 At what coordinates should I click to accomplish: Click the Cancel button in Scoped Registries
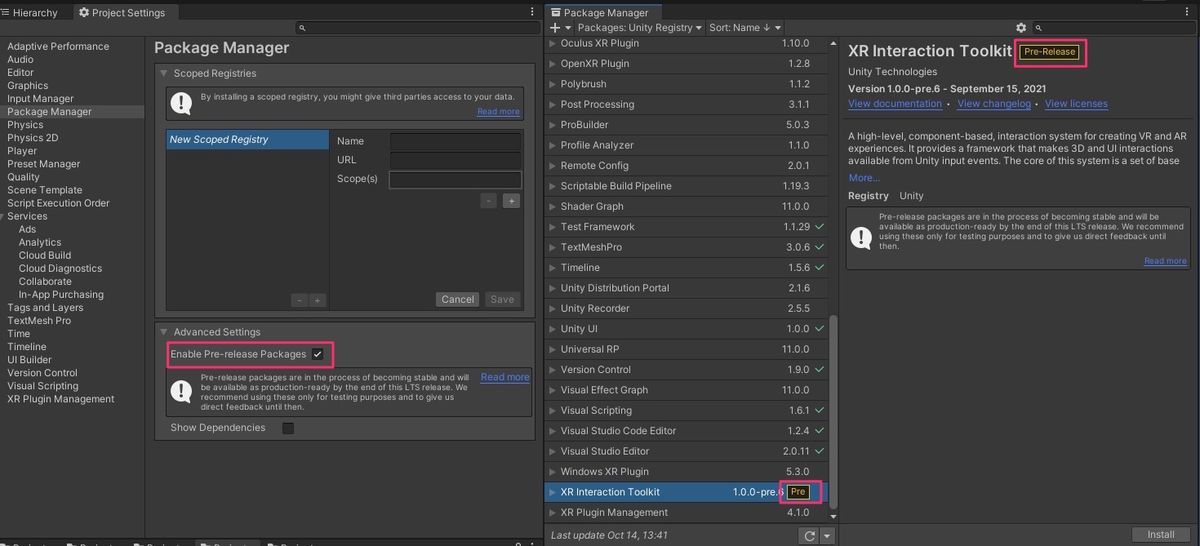coord(458,299)
